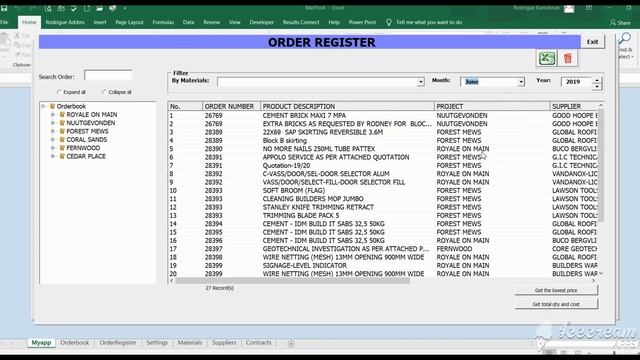Open the account picture next to Rodrigue's name
This screenshot has width=640, height=360.
coord(569,8)
